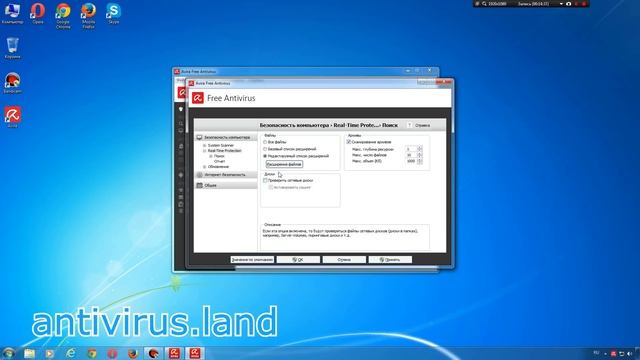Open the 'Общее' section
640x360 pixels.
click(226, 185)
